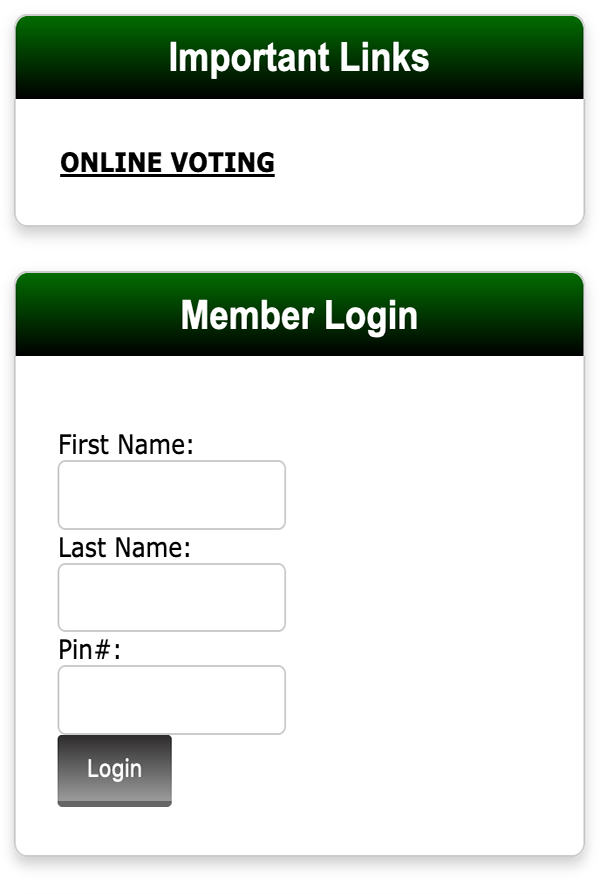Click the Last Name label
The width and height of the screenshot is (600, 894).
[x=124, y=548]
